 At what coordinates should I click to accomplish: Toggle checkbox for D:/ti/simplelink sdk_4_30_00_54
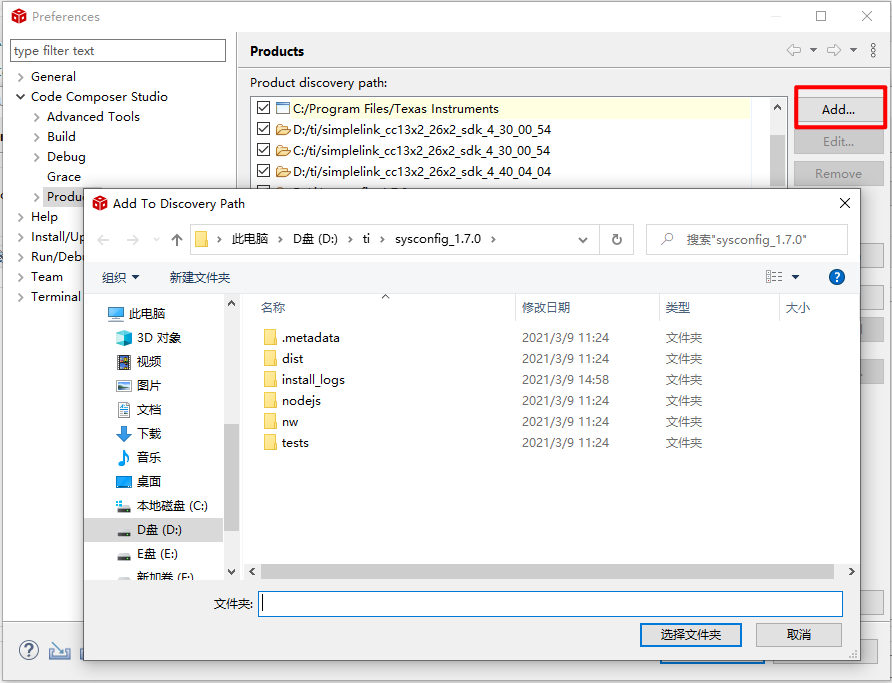(263, 129)
